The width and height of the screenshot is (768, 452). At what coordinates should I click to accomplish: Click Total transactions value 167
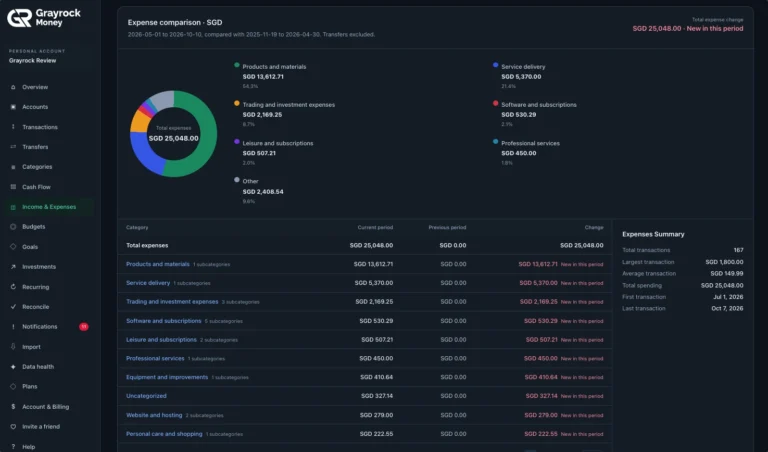(738, 250)
